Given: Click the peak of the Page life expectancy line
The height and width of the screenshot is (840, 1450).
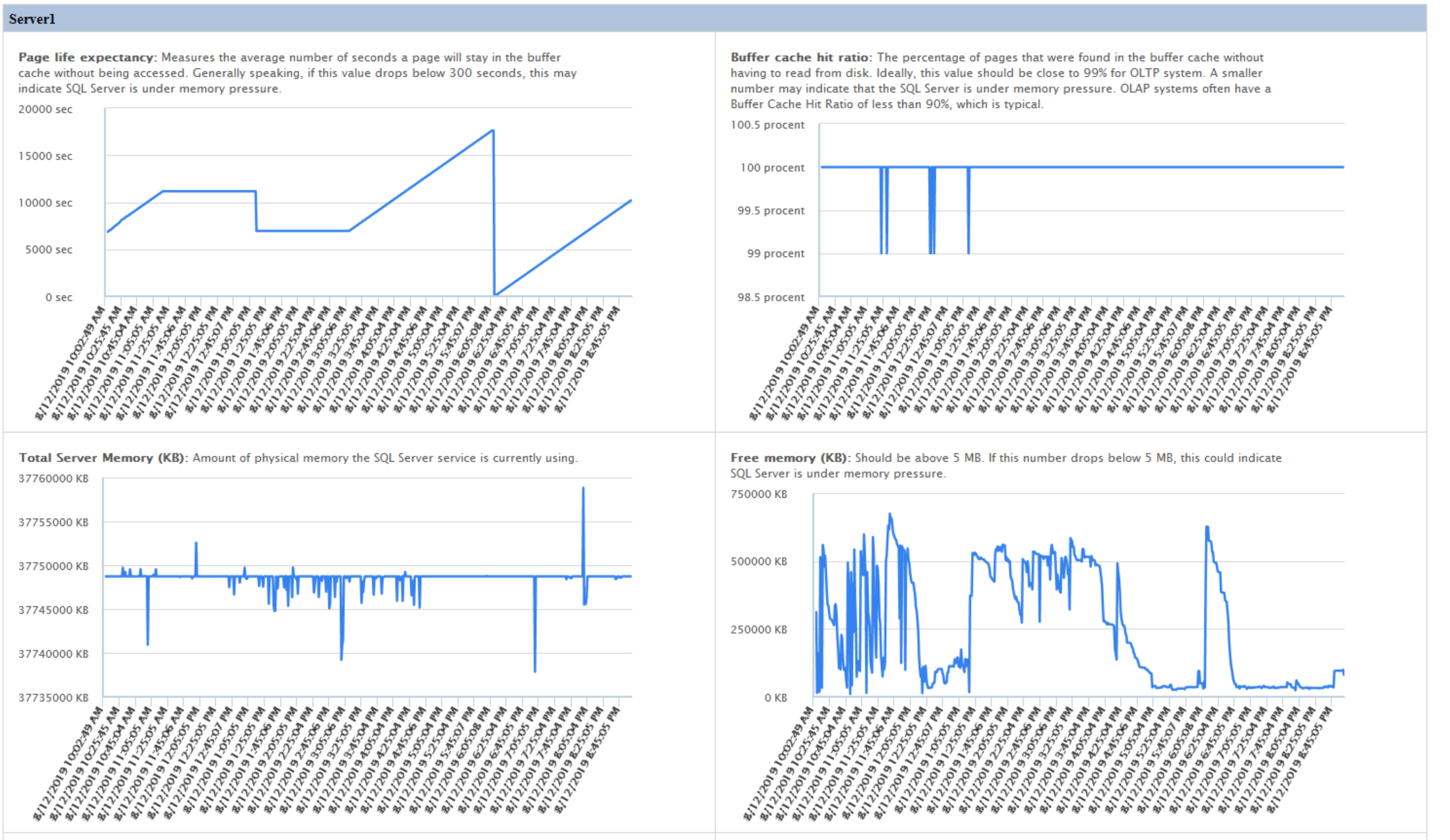Looking at the screenshot, I should pos(493,131).
